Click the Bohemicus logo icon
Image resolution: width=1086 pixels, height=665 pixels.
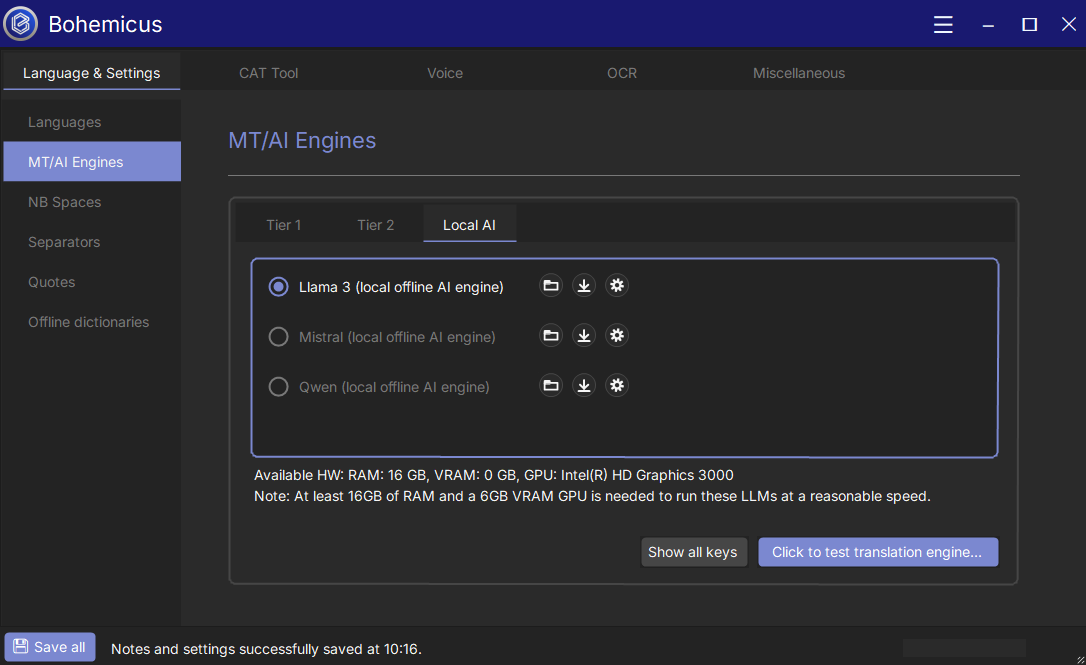[21, 24]
